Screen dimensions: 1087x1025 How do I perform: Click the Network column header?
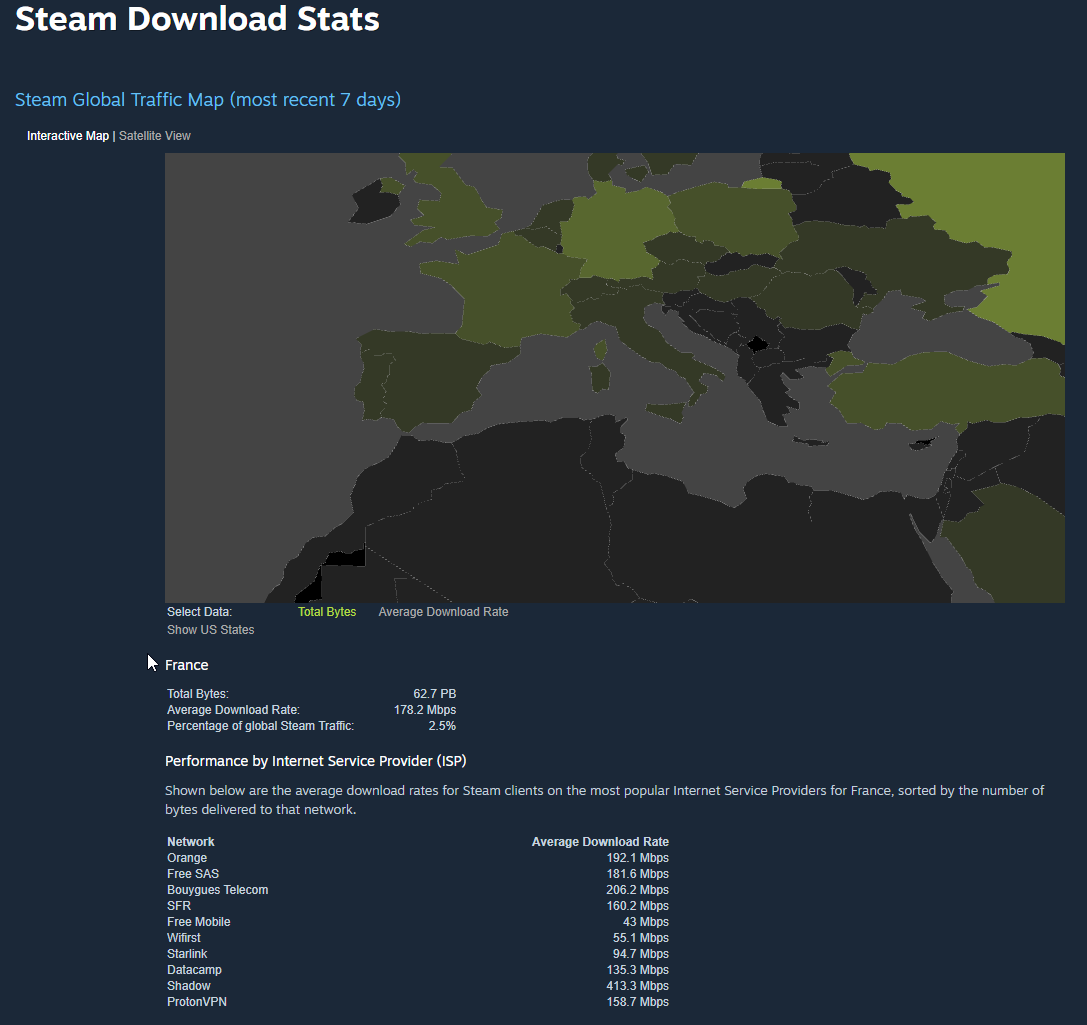click(191, 841)
